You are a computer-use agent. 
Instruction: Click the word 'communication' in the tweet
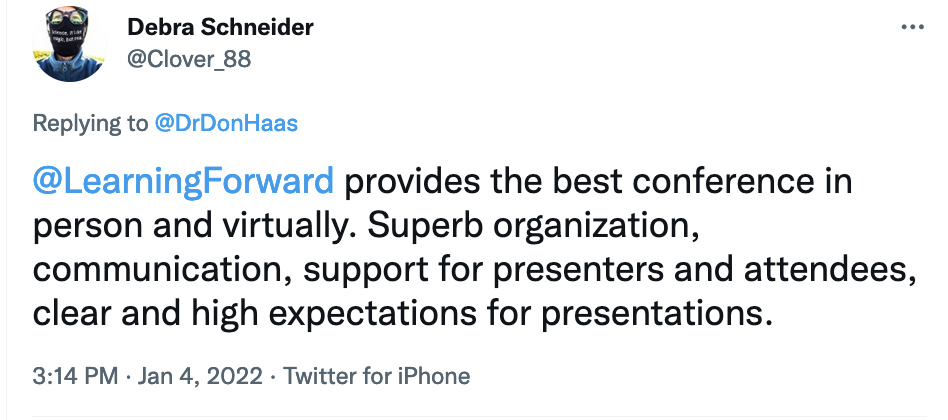(156, 270)
